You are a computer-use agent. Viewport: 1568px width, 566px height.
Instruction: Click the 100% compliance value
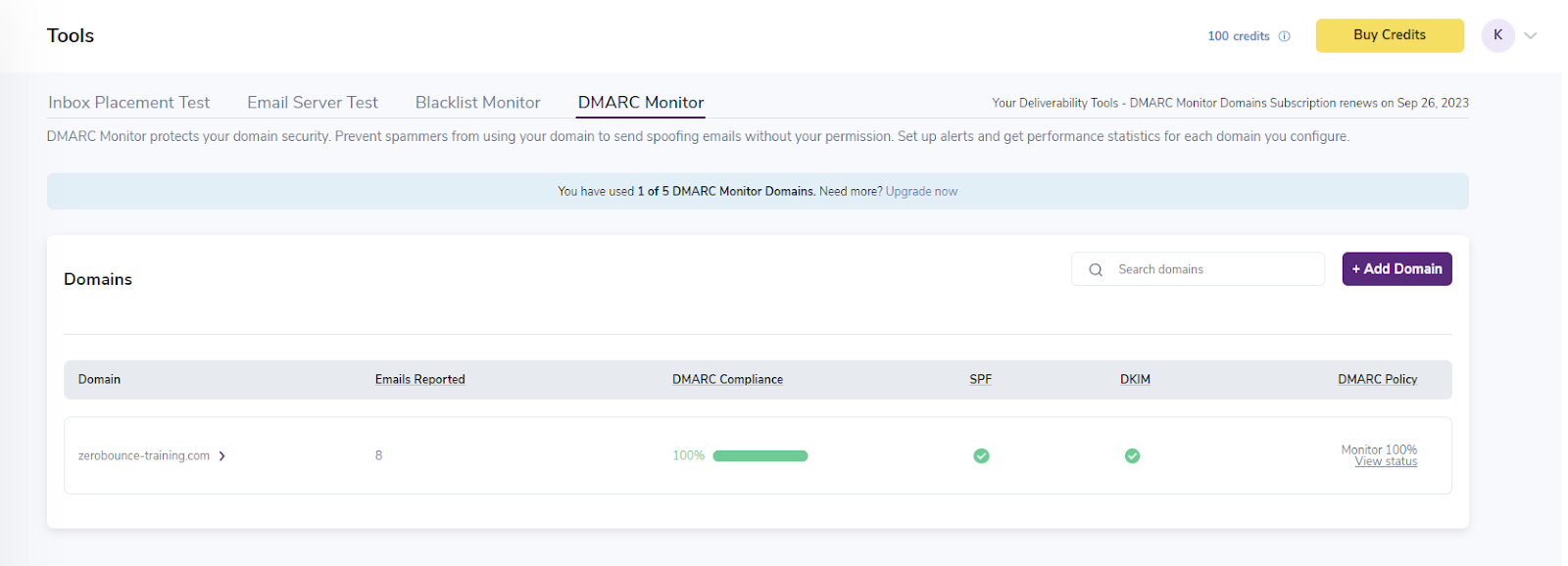click(x=688, y=455)
